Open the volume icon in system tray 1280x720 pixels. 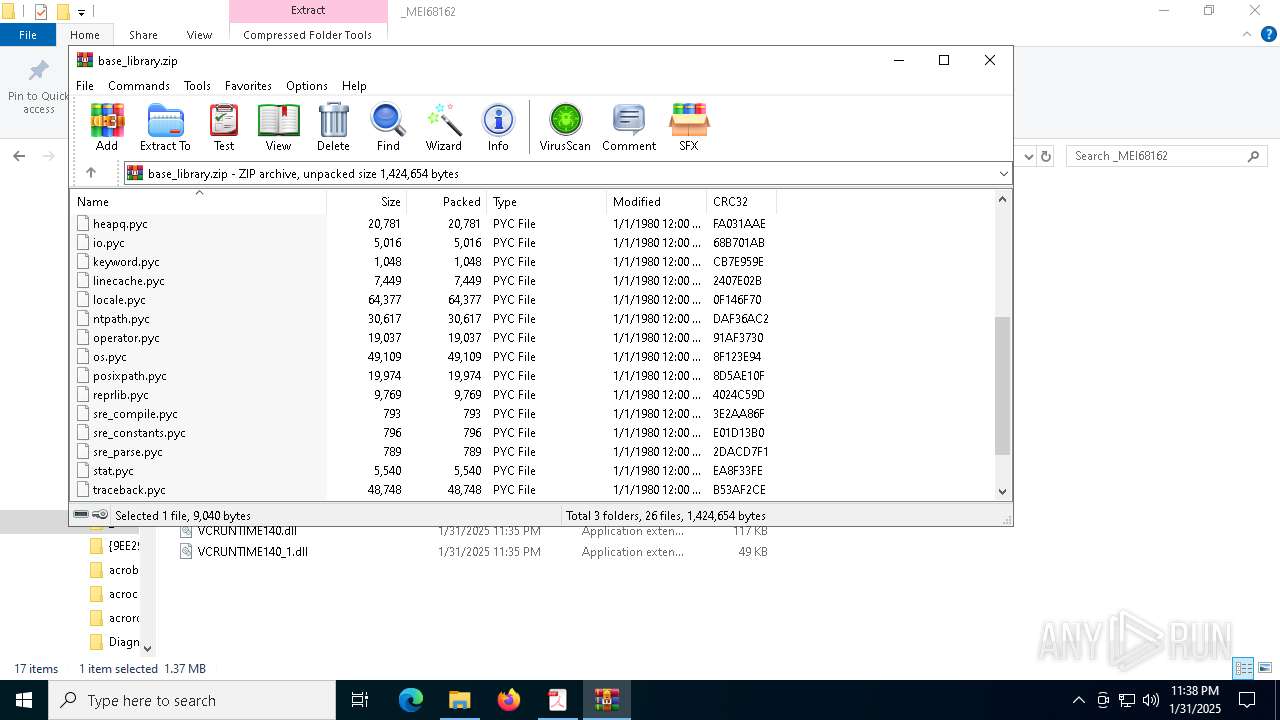pos(1151,700)
